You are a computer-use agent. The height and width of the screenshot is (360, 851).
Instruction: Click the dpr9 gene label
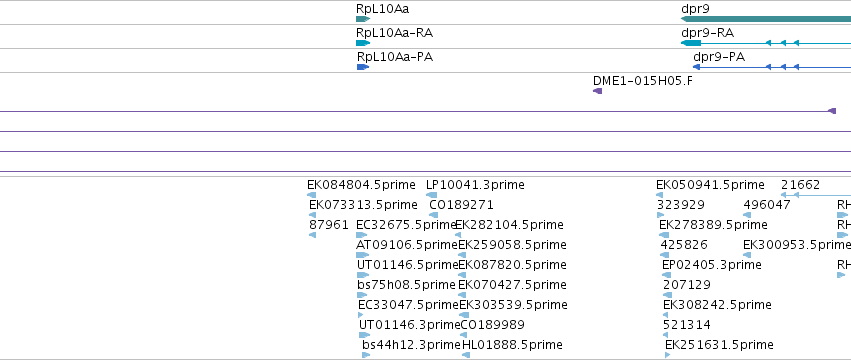pyautogui.click(x=695, y=9)
